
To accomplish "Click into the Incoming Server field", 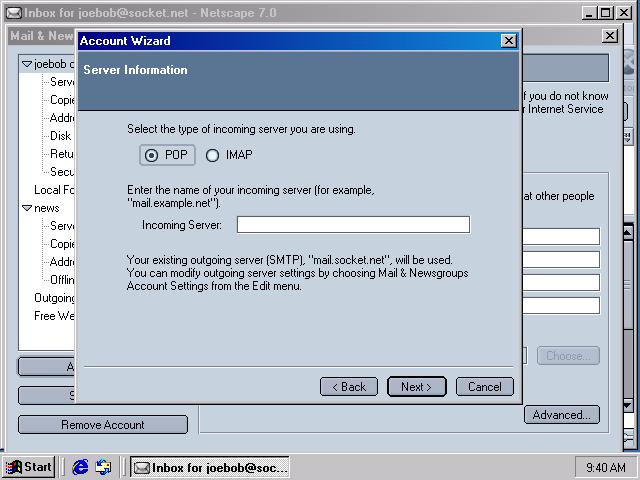I will point(353,224).
